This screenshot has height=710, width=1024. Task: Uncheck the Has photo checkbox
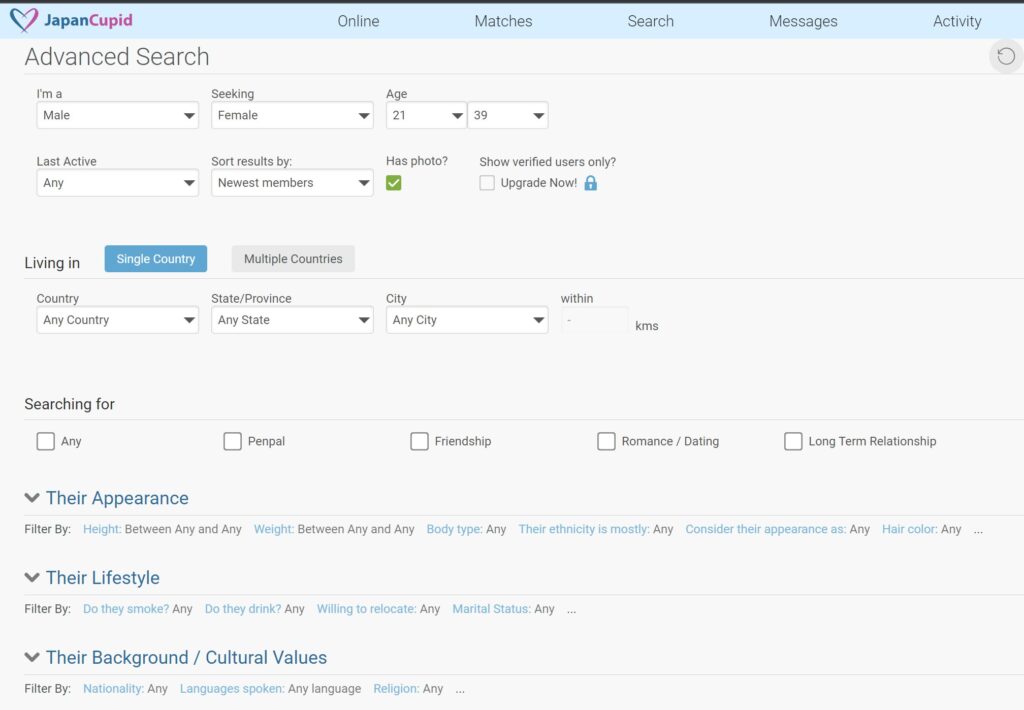(394, 183)
